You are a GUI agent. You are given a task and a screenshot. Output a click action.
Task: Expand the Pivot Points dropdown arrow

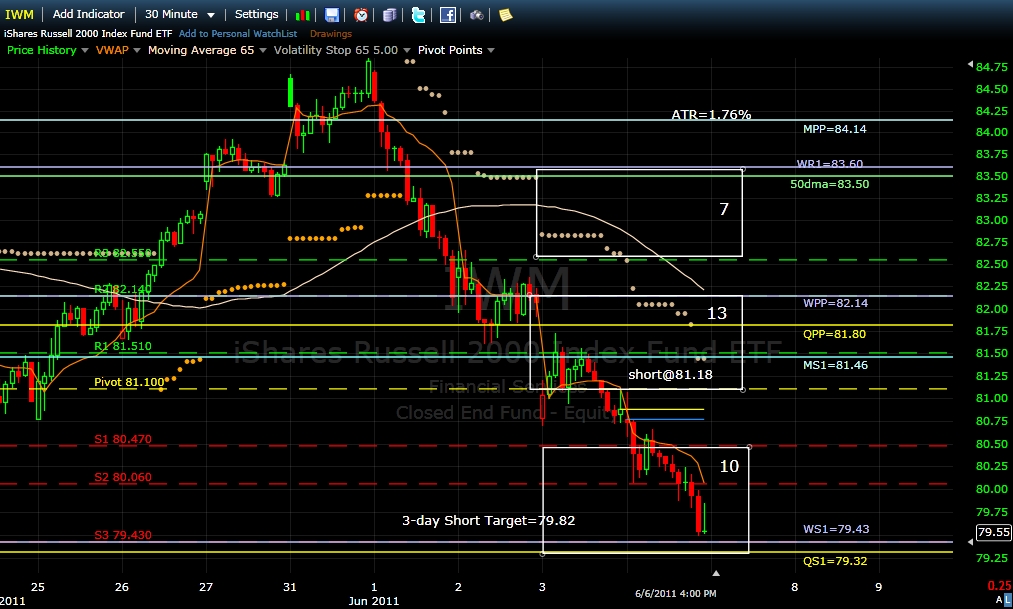click(x=491, y=50)
